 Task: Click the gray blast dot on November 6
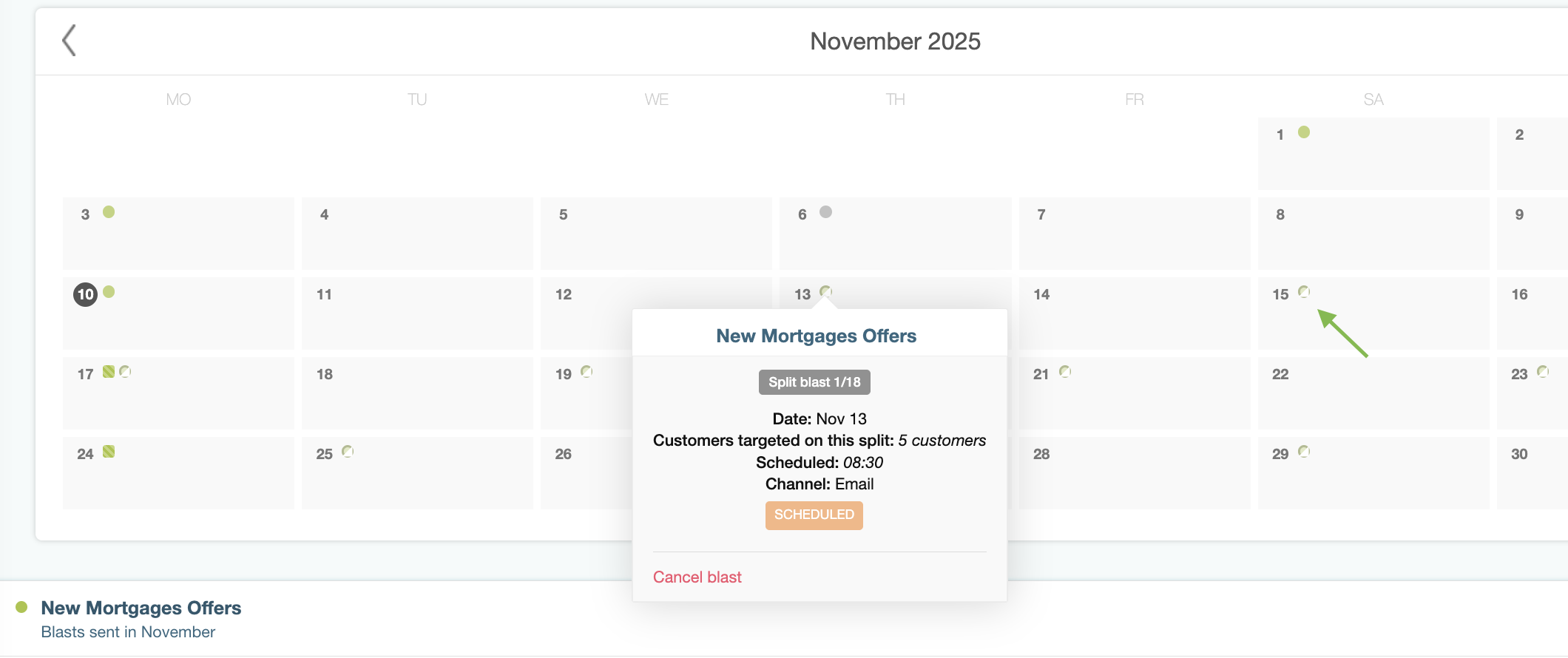(827, 211)
